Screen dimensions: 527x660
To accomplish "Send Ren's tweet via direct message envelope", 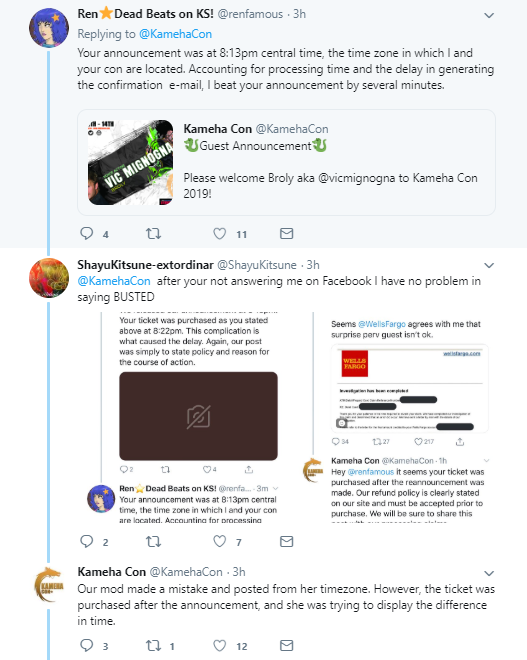I will (x=287, y=233).
